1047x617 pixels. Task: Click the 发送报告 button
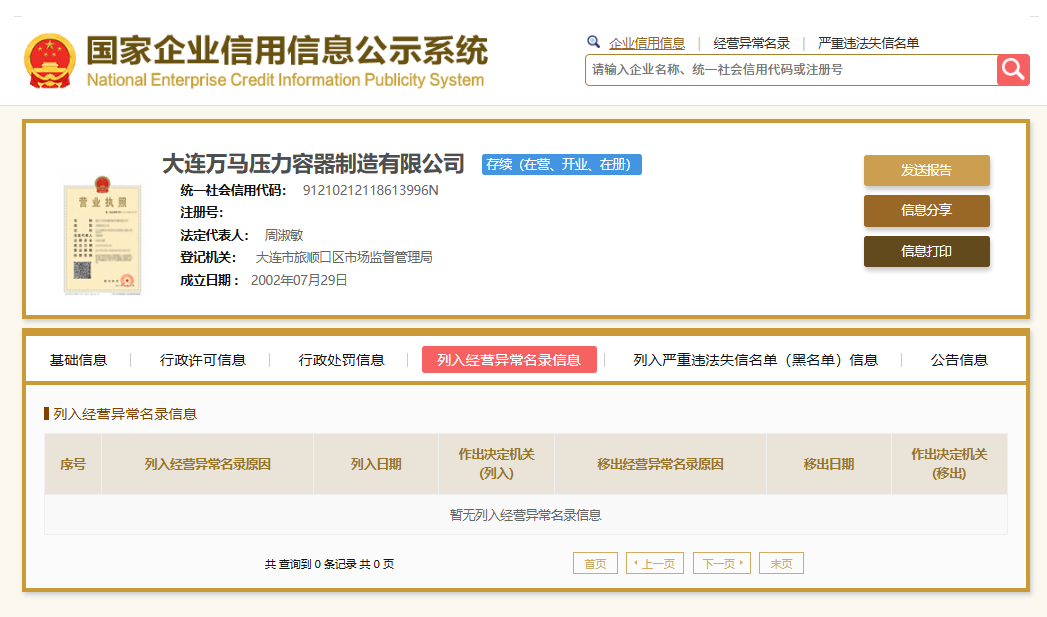coord(927,170)
